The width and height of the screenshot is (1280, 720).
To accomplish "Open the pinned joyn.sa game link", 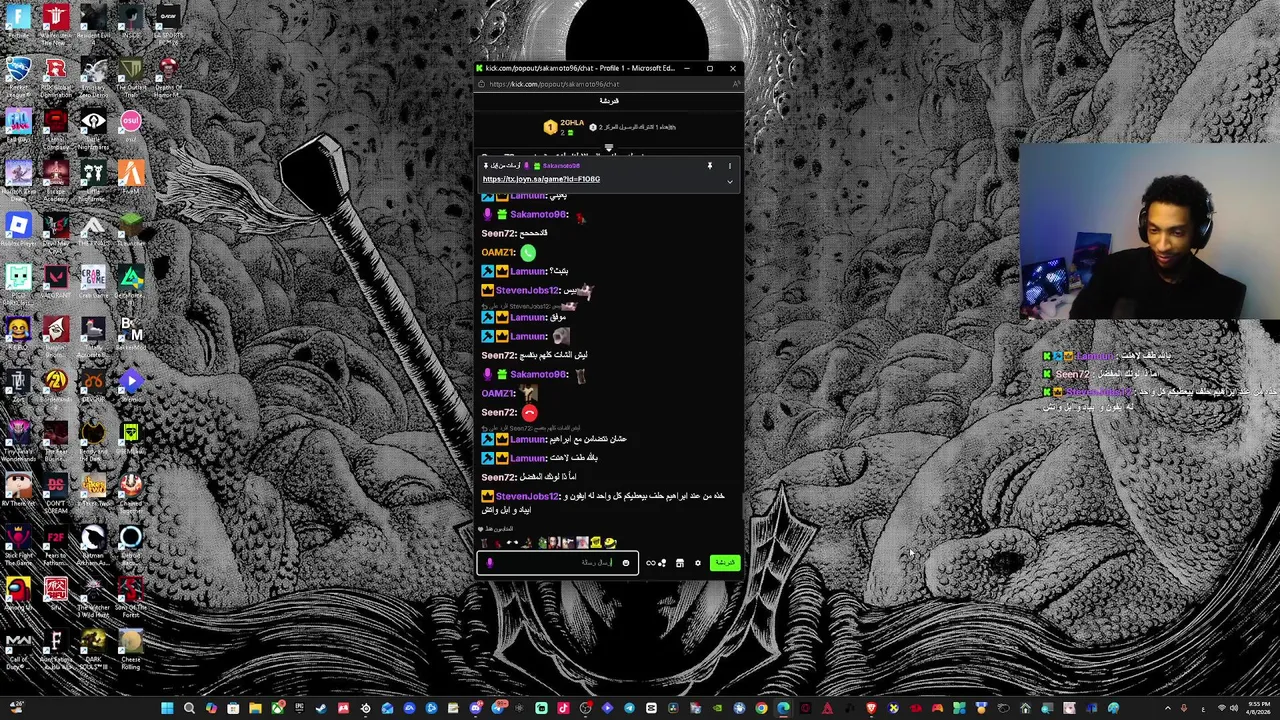I will tap(541, 179).
